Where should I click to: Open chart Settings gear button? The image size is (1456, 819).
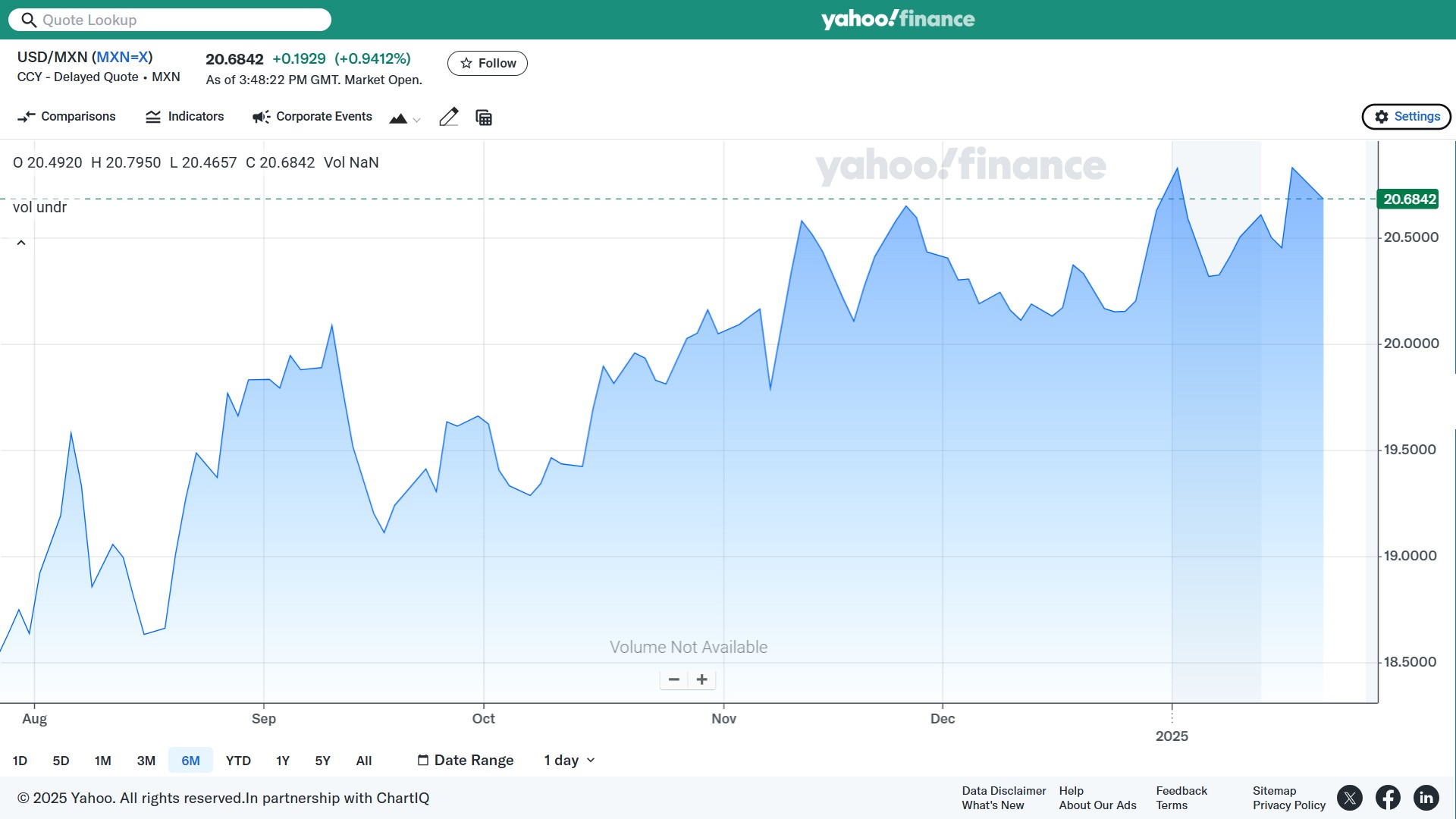tap(1407, 116)
